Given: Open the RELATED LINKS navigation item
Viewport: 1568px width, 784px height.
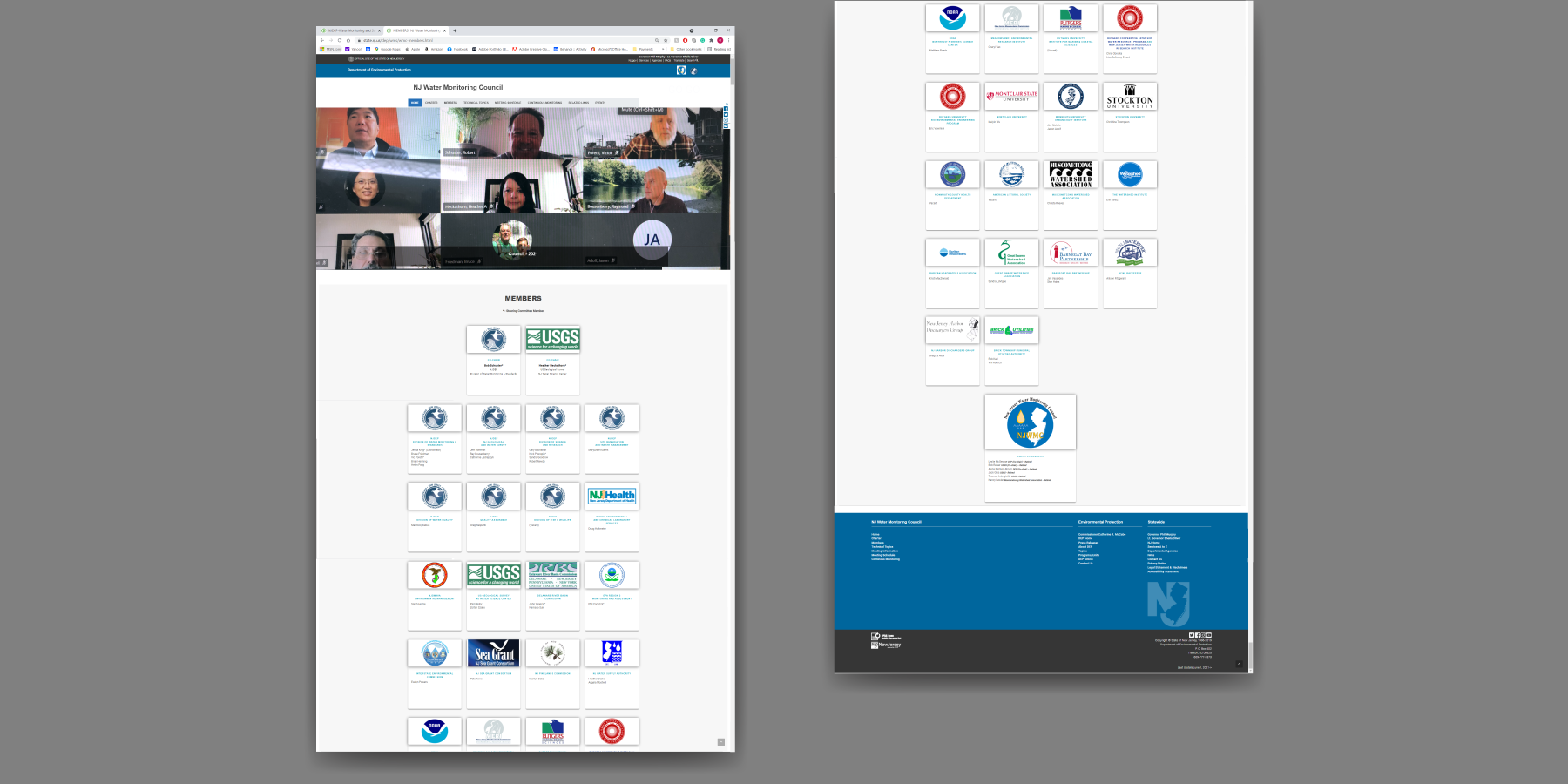Looking at the screenshot, I should tap(578, 103).
